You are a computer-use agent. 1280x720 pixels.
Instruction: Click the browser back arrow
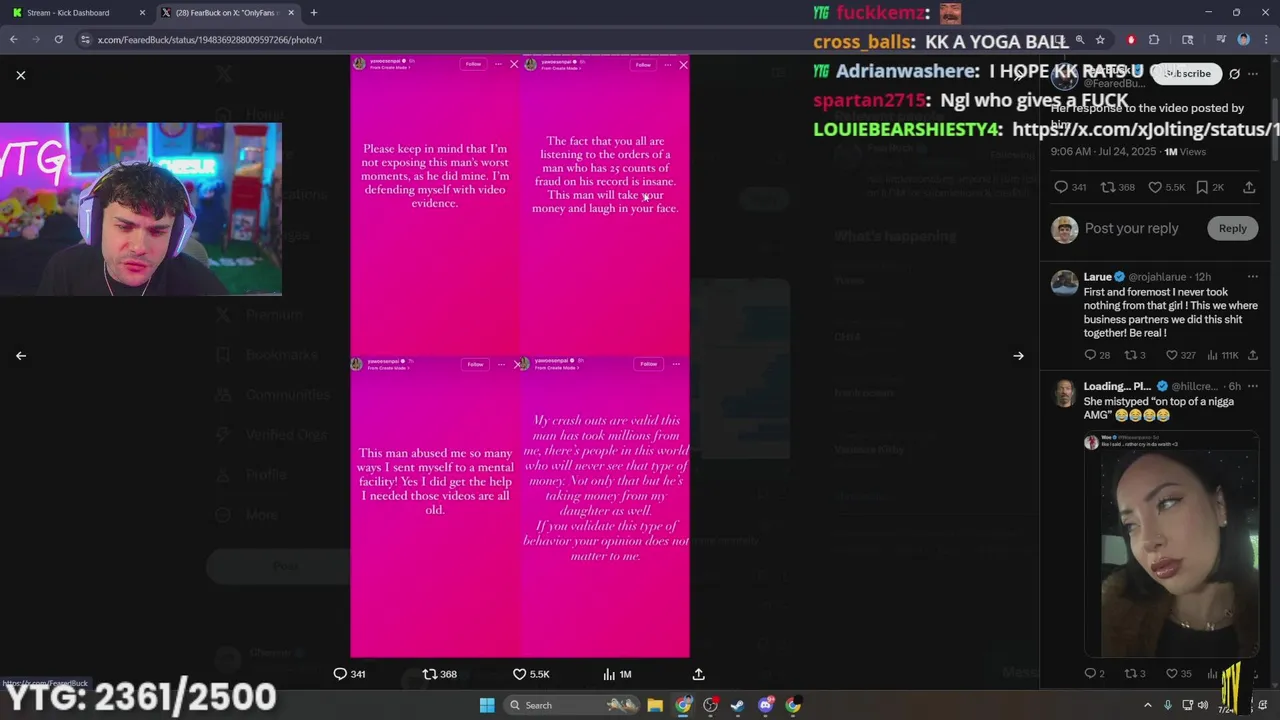tap(14, 40)
